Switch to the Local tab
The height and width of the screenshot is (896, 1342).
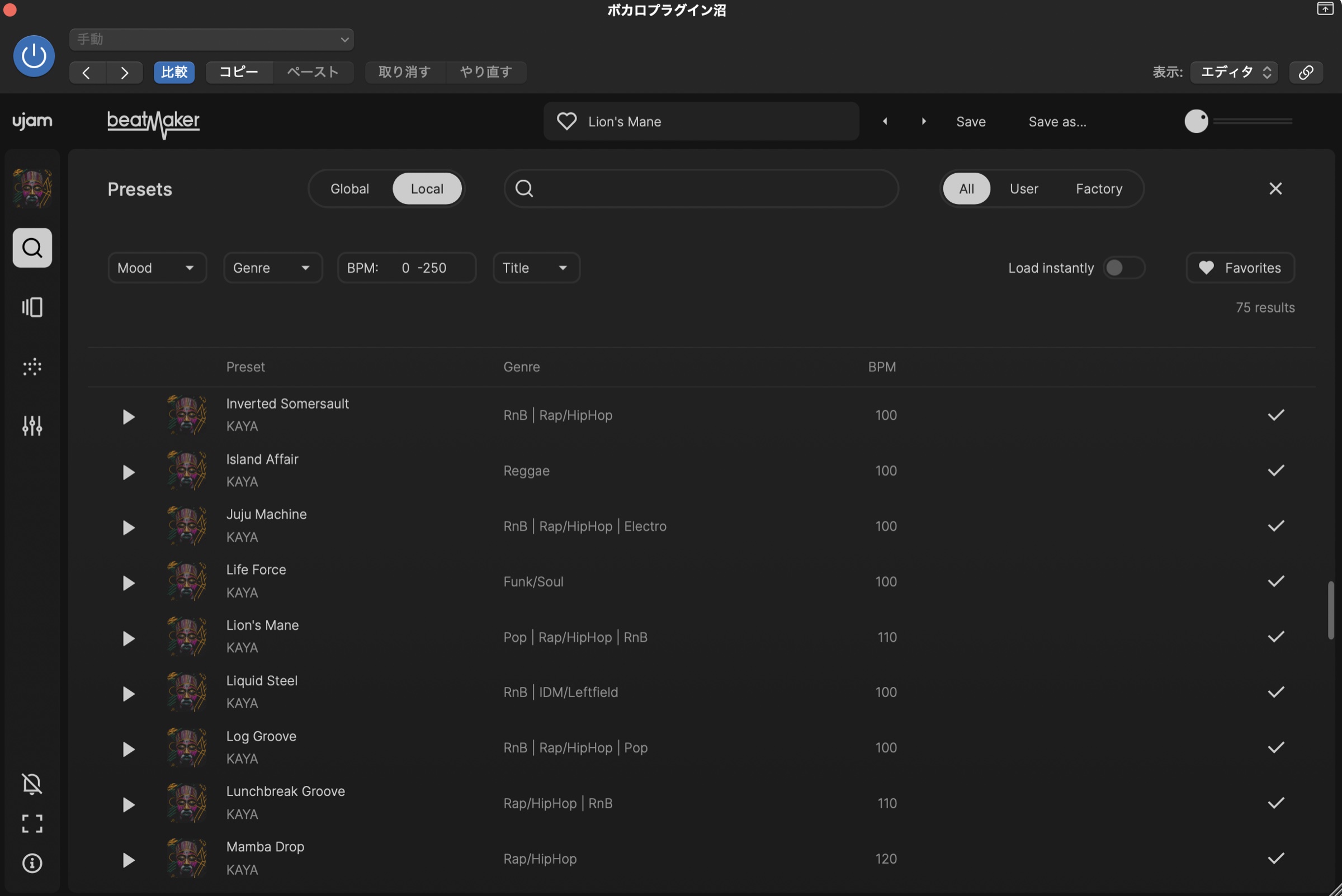[x=427, y=188]
